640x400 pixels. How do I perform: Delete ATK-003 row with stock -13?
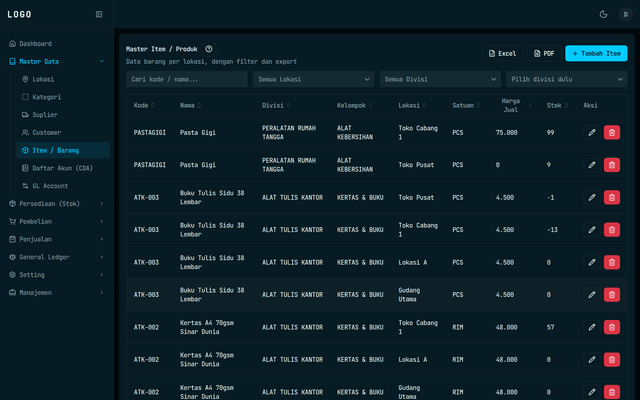pyautogui.click(x=611, y=230)
